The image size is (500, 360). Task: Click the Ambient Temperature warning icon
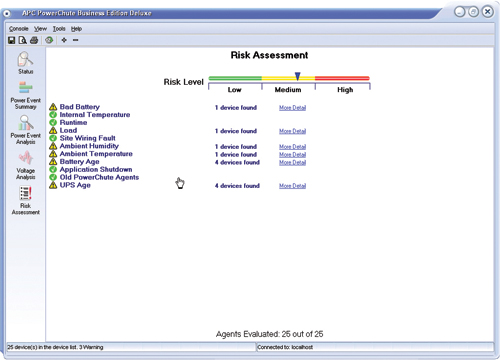tap(53, 154)
